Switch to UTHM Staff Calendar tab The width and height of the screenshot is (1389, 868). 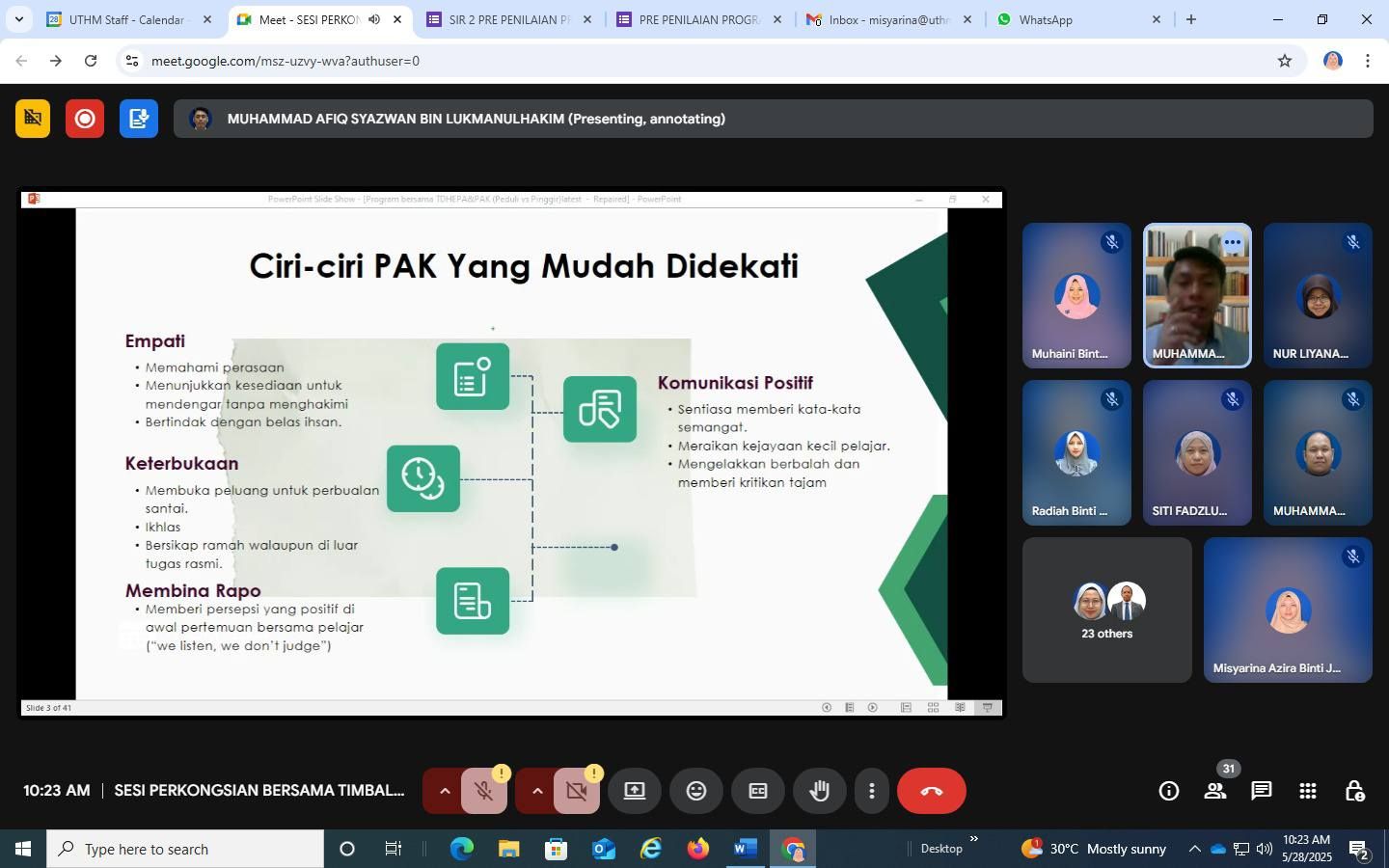click(125, 19)
